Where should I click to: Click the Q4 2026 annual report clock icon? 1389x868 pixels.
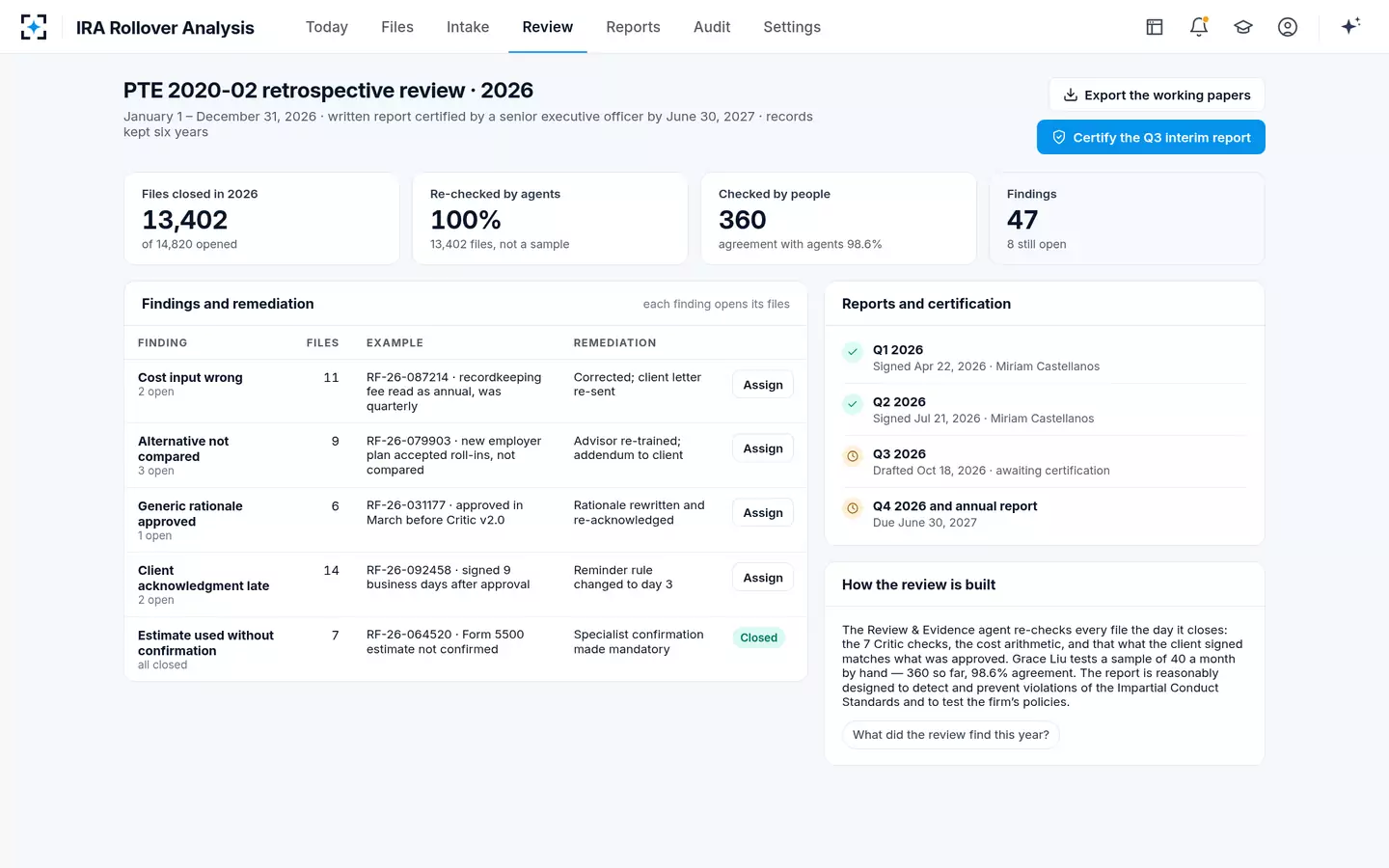point(853,508)
